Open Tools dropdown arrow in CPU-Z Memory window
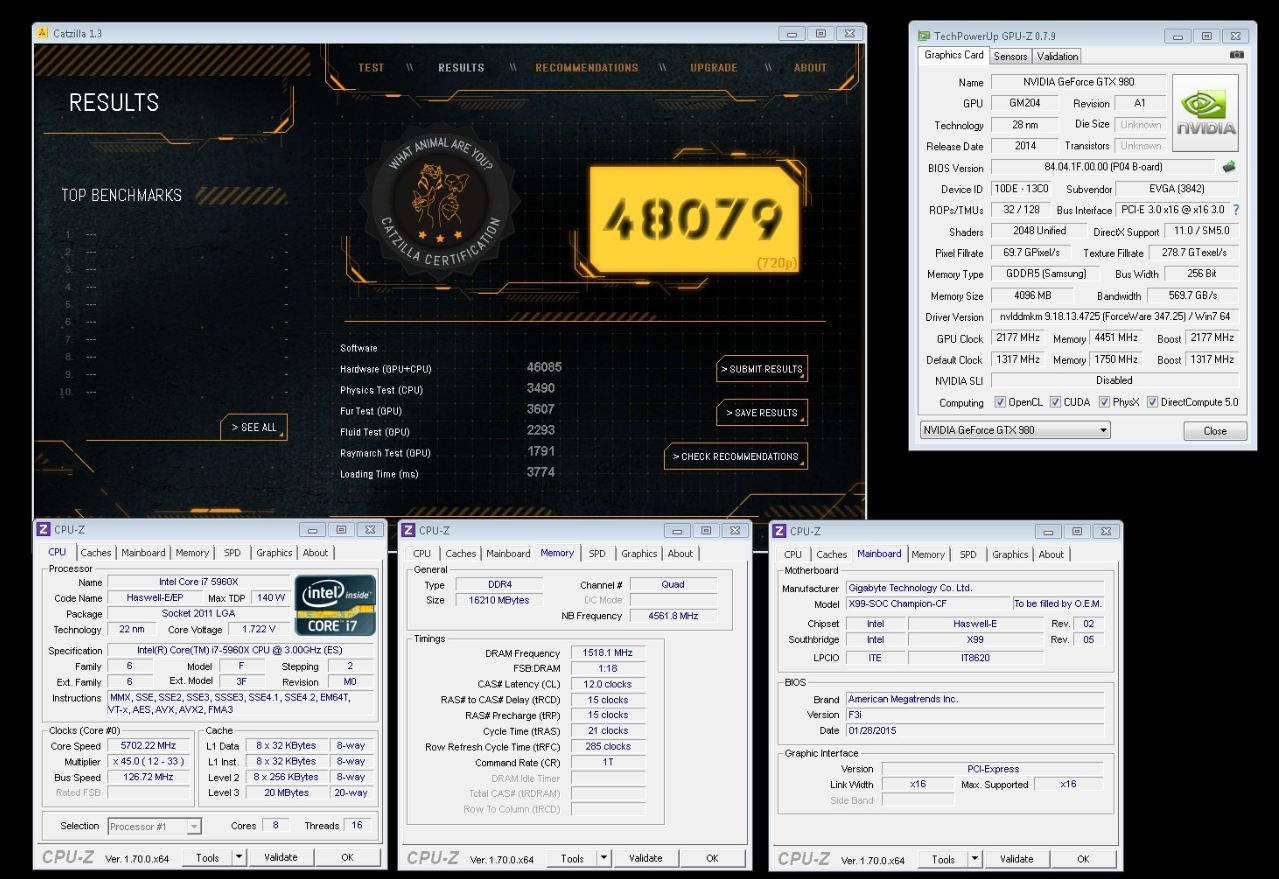This screenshot has width=1279, height=879. (604, 858)
